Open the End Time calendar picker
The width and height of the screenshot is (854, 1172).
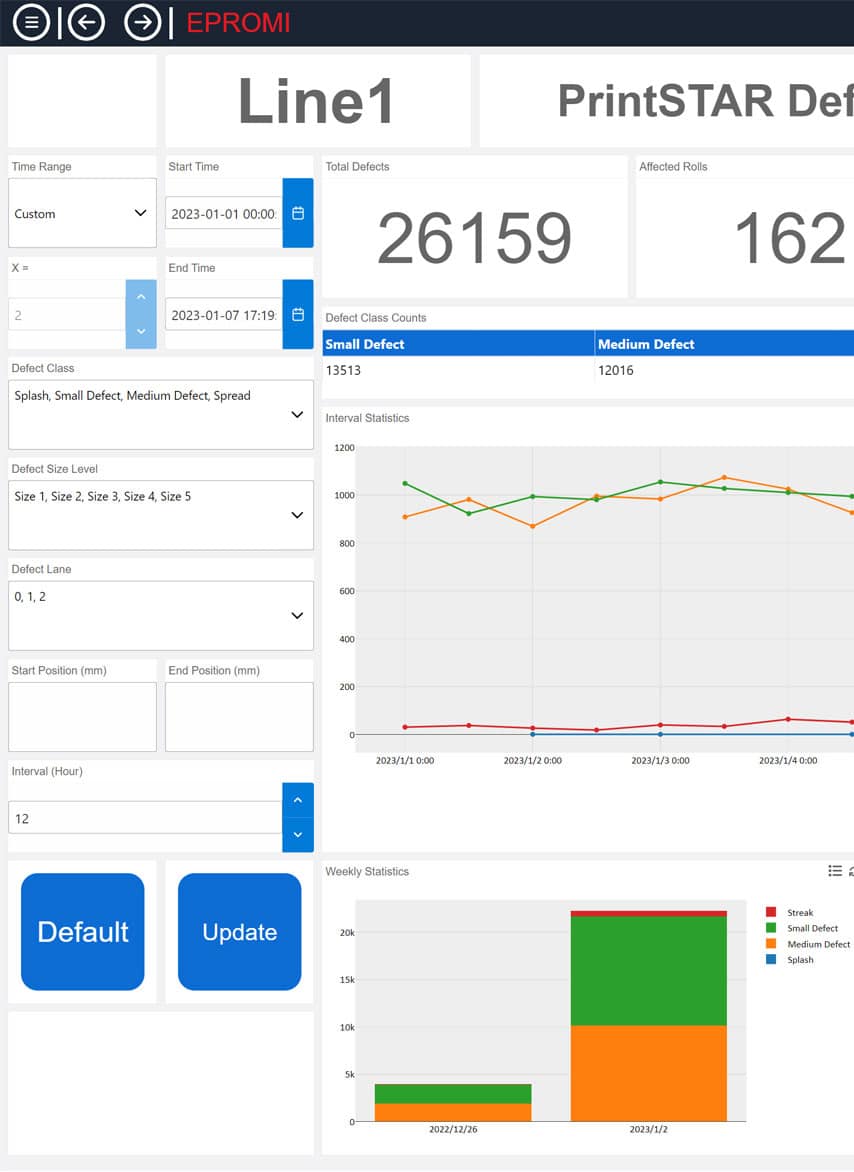[x=298, y=314]
